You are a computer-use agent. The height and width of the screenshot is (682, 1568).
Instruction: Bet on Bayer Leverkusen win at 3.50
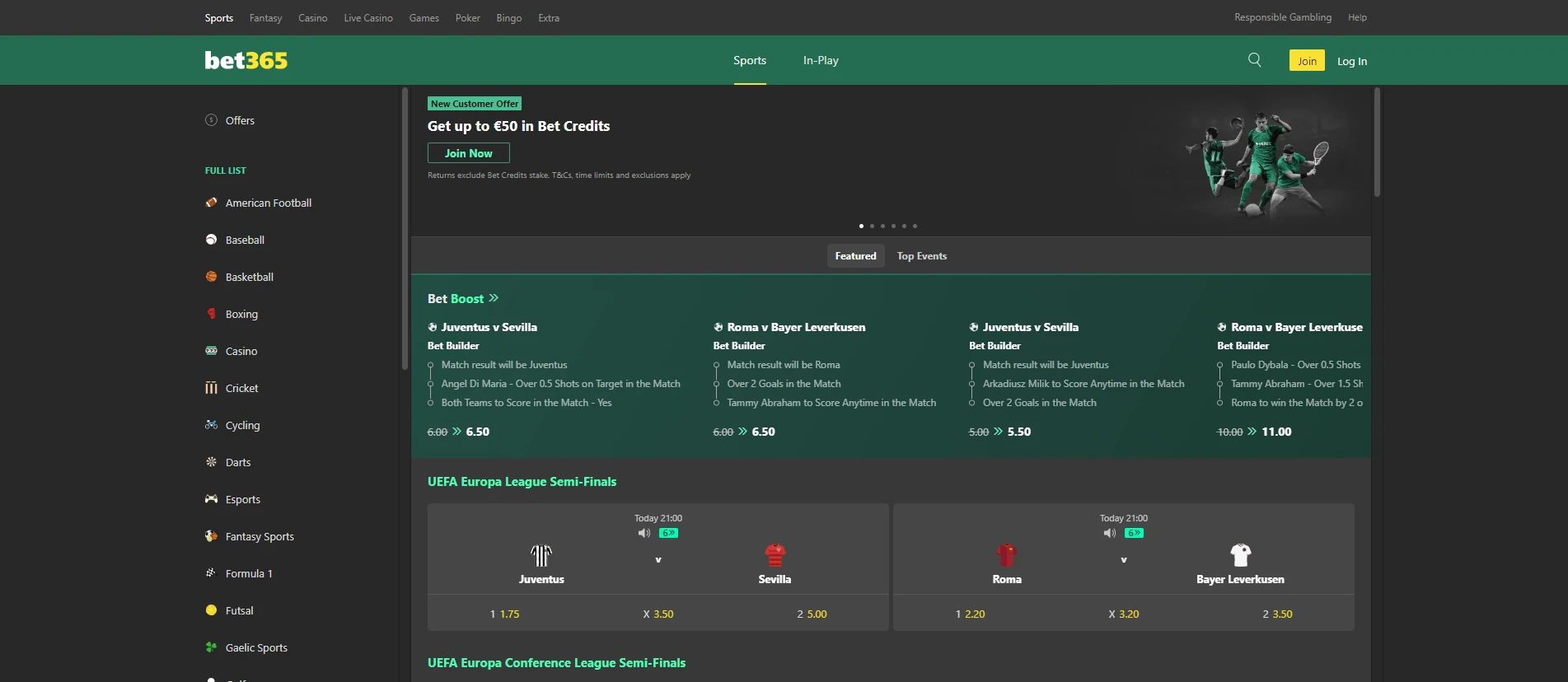(1277, 614)
